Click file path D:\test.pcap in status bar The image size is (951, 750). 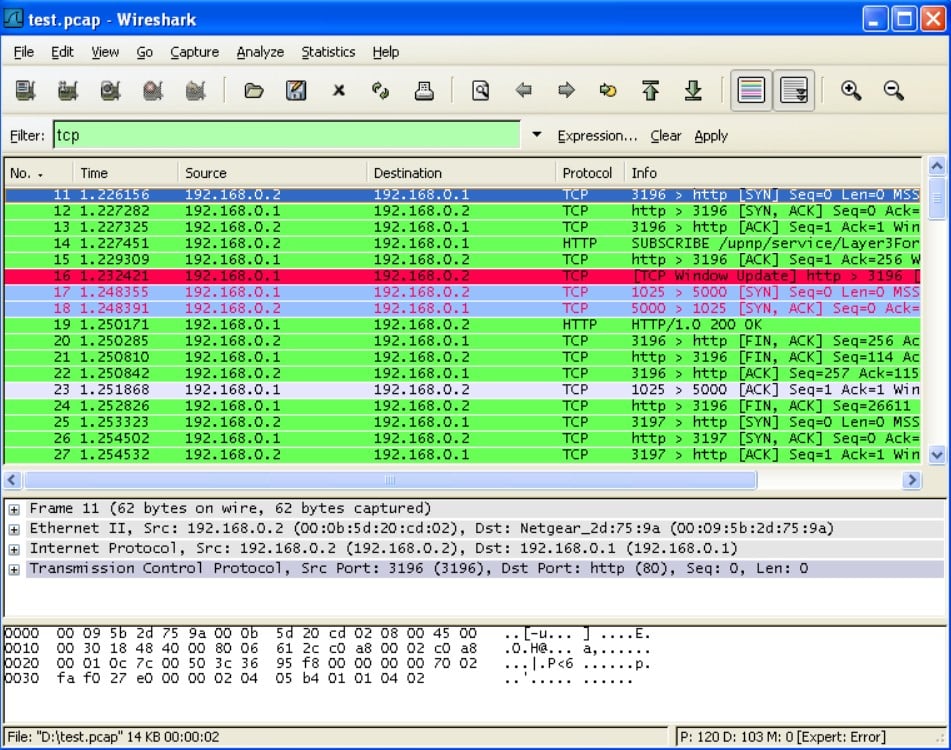tap(81, 737)
